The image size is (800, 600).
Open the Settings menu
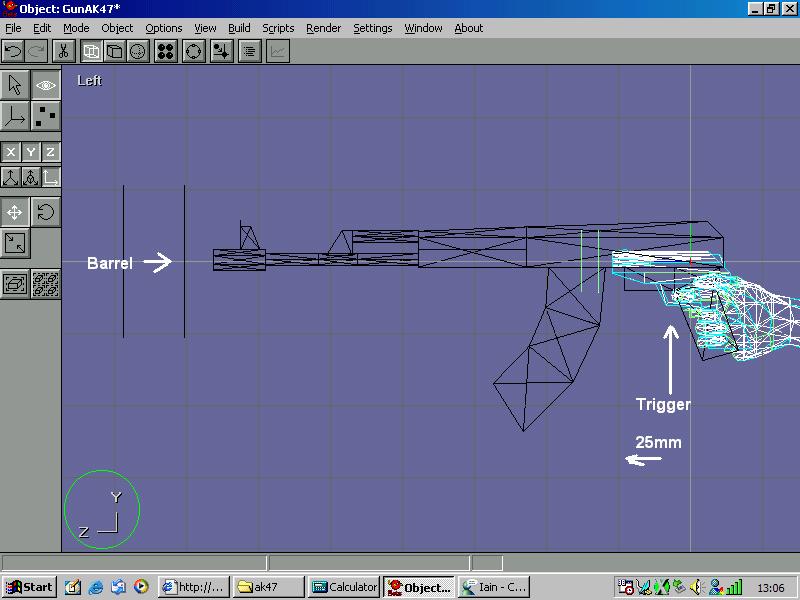pos(372,28)
